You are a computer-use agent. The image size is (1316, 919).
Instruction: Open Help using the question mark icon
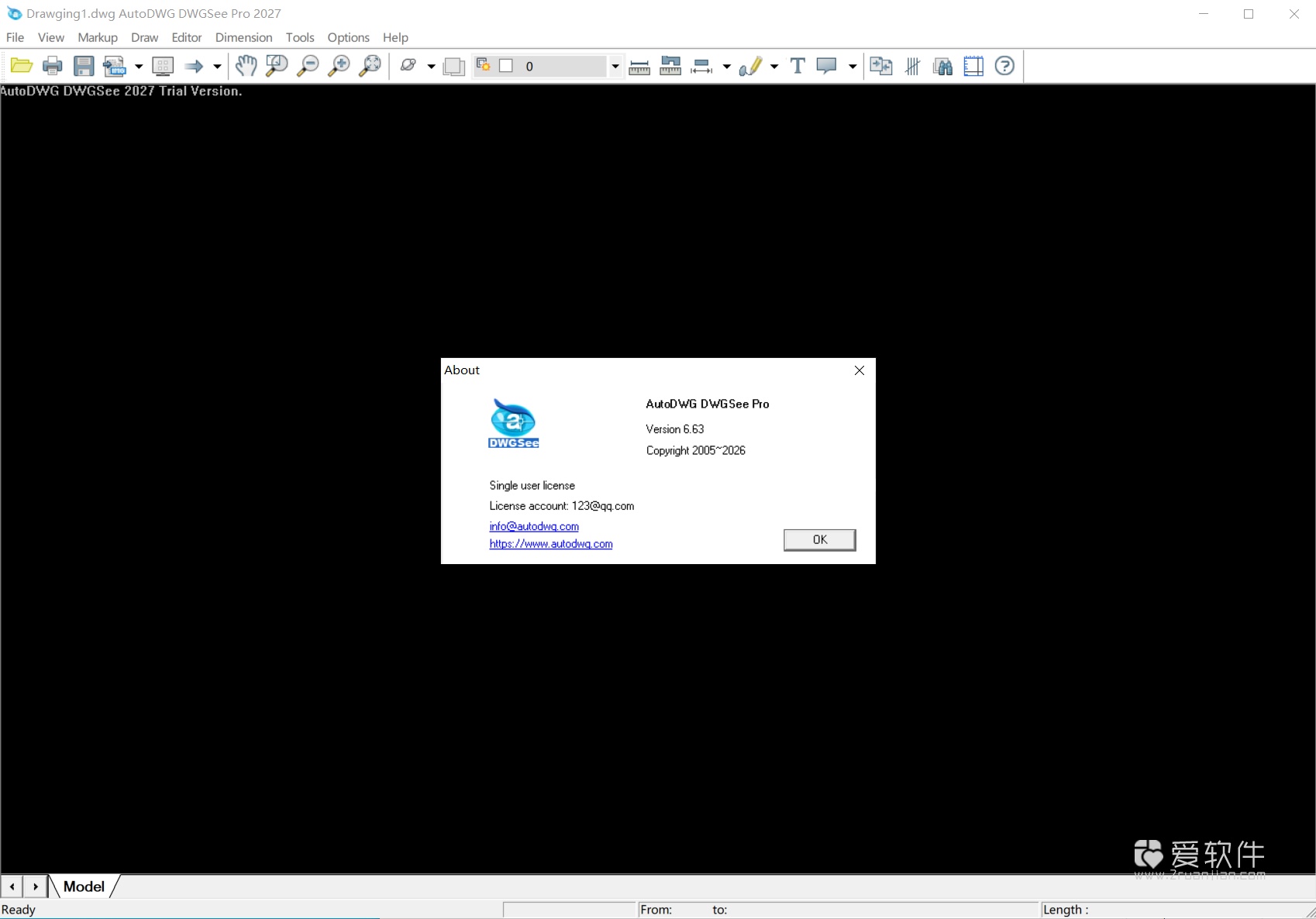click(x=1004, y=66)
